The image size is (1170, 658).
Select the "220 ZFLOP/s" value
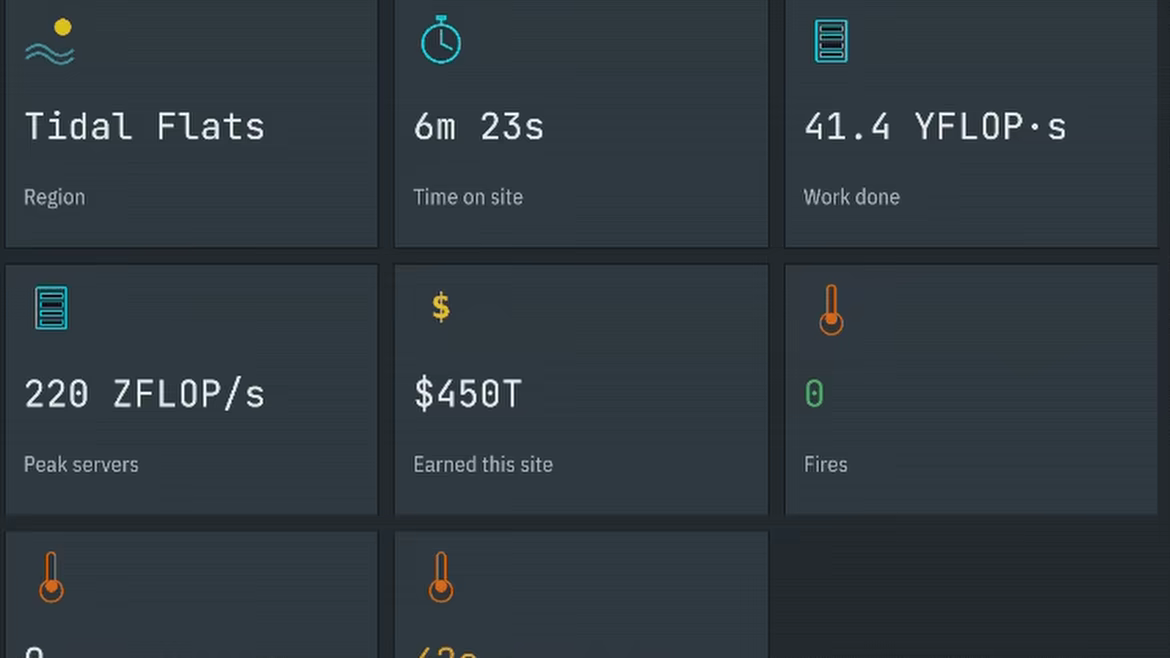pos(145,393)
